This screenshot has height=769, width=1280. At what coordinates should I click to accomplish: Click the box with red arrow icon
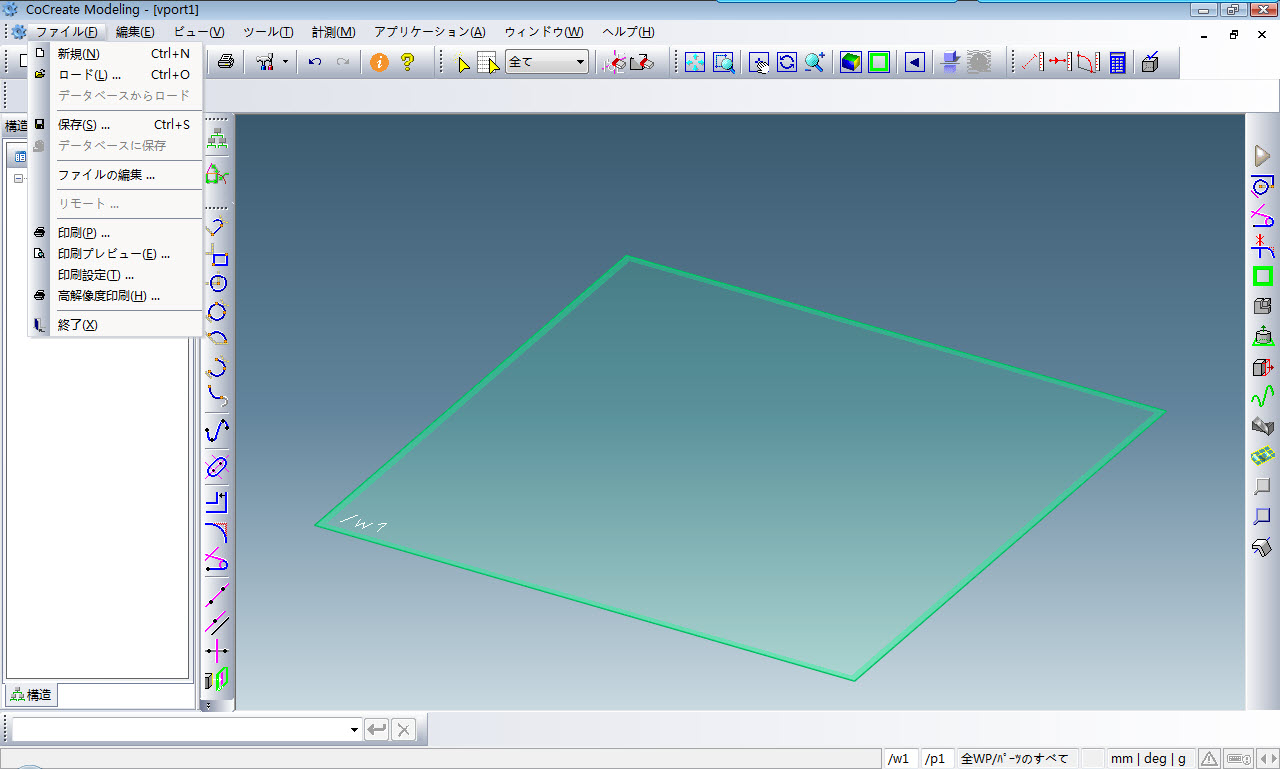pos(1262,366)
